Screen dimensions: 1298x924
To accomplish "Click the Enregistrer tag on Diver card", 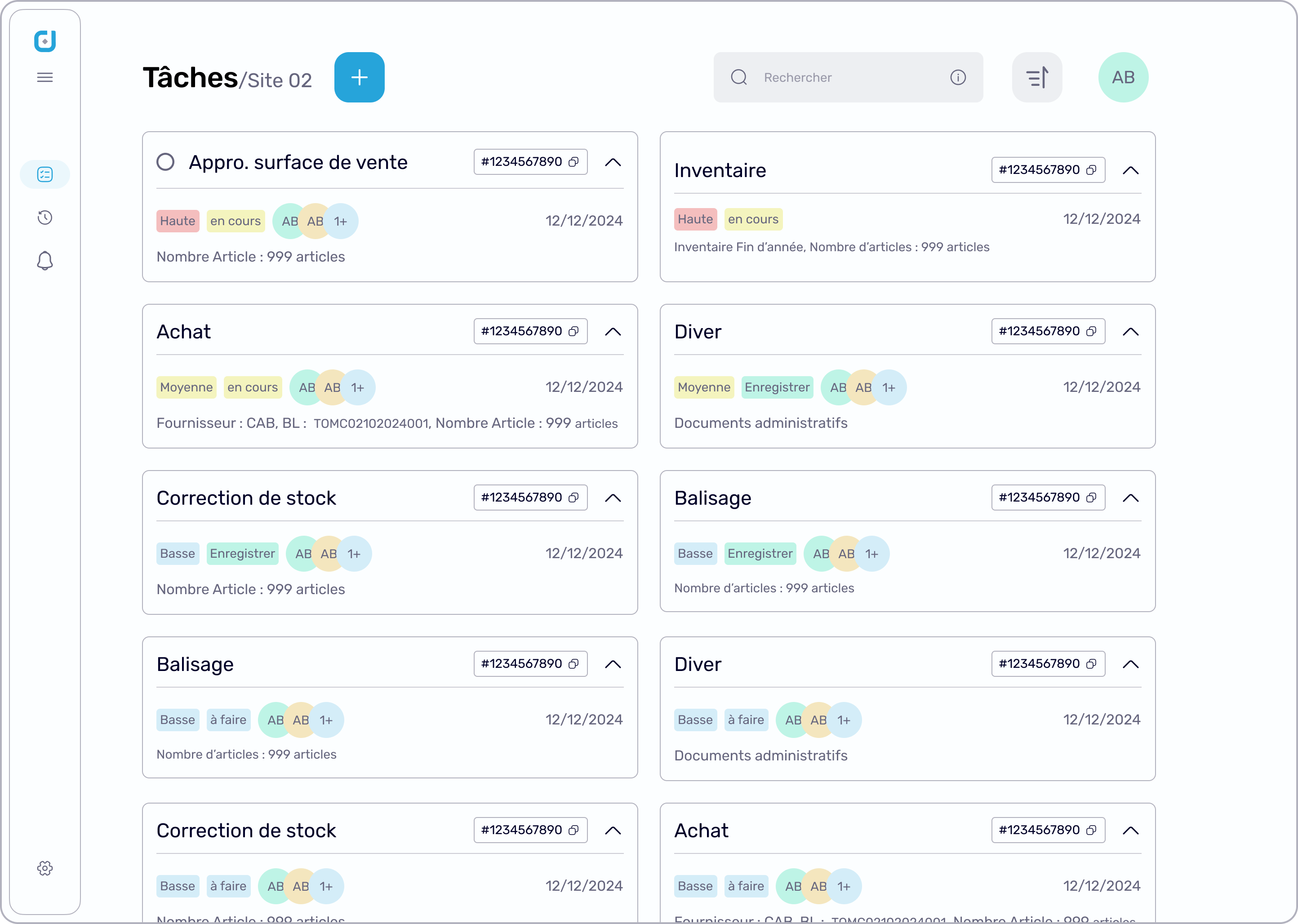I will 777,387.
